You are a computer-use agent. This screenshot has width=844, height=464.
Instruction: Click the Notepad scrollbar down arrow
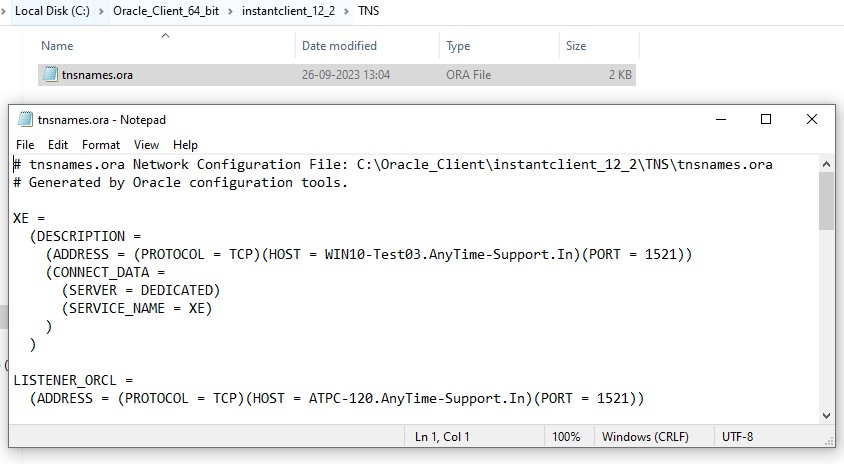click(826, 415)
